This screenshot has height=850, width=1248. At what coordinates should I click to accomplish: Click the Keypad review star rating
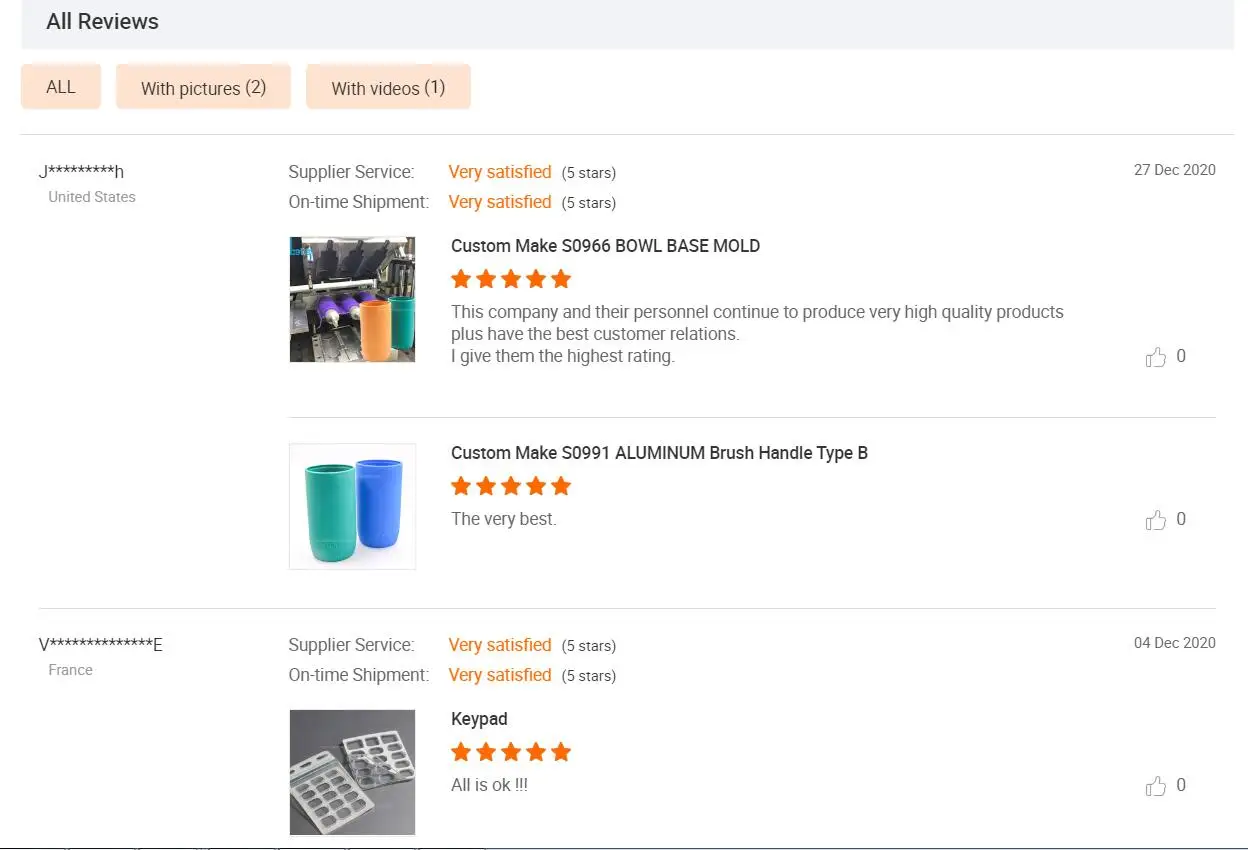[x=511, y=752]
